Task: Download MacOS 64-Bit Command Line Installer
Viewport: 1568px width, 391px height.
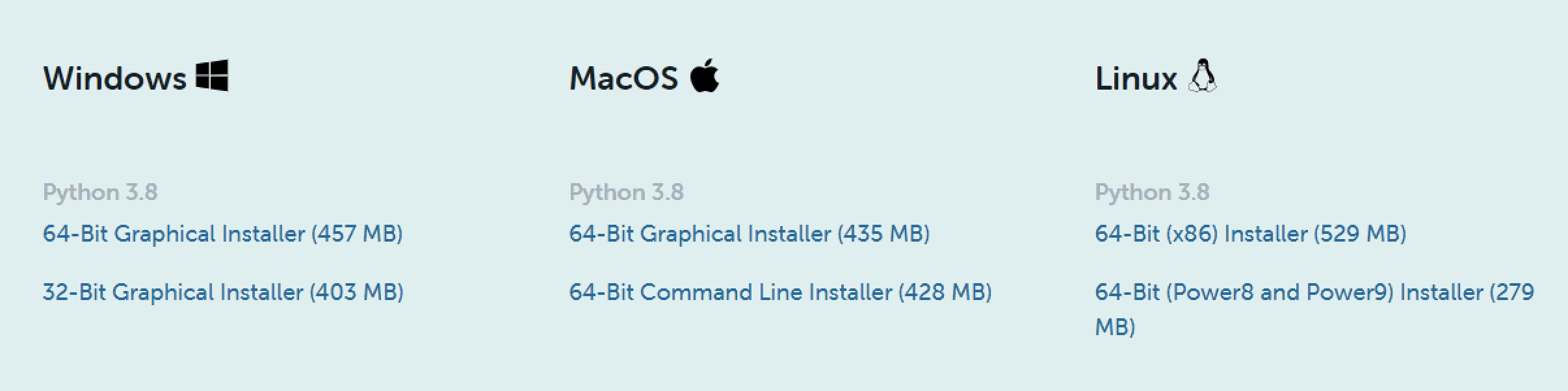Action: 781,292
